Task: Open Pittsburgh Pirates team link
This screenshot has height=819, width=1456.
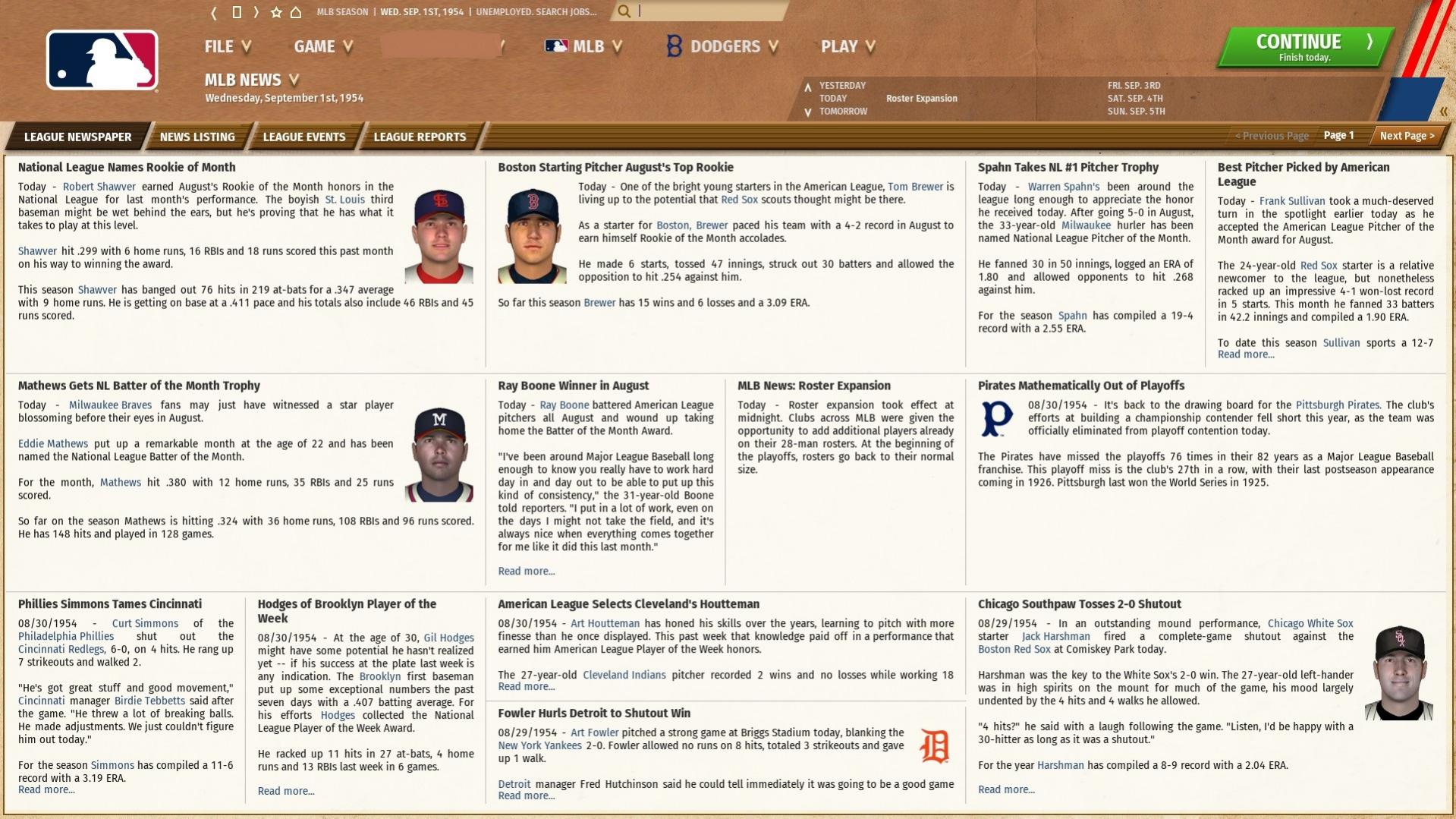Action: (x=1337, y=405)
